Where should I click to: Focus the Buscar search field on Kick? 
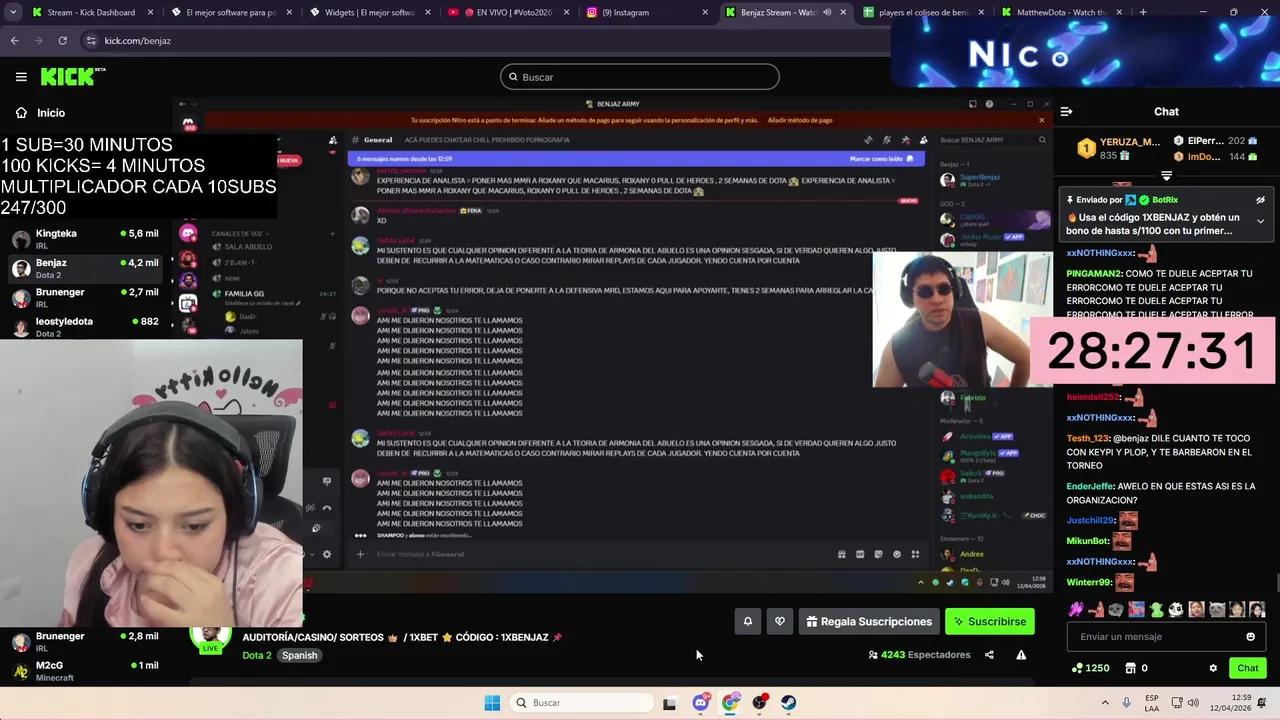point(640,77)
